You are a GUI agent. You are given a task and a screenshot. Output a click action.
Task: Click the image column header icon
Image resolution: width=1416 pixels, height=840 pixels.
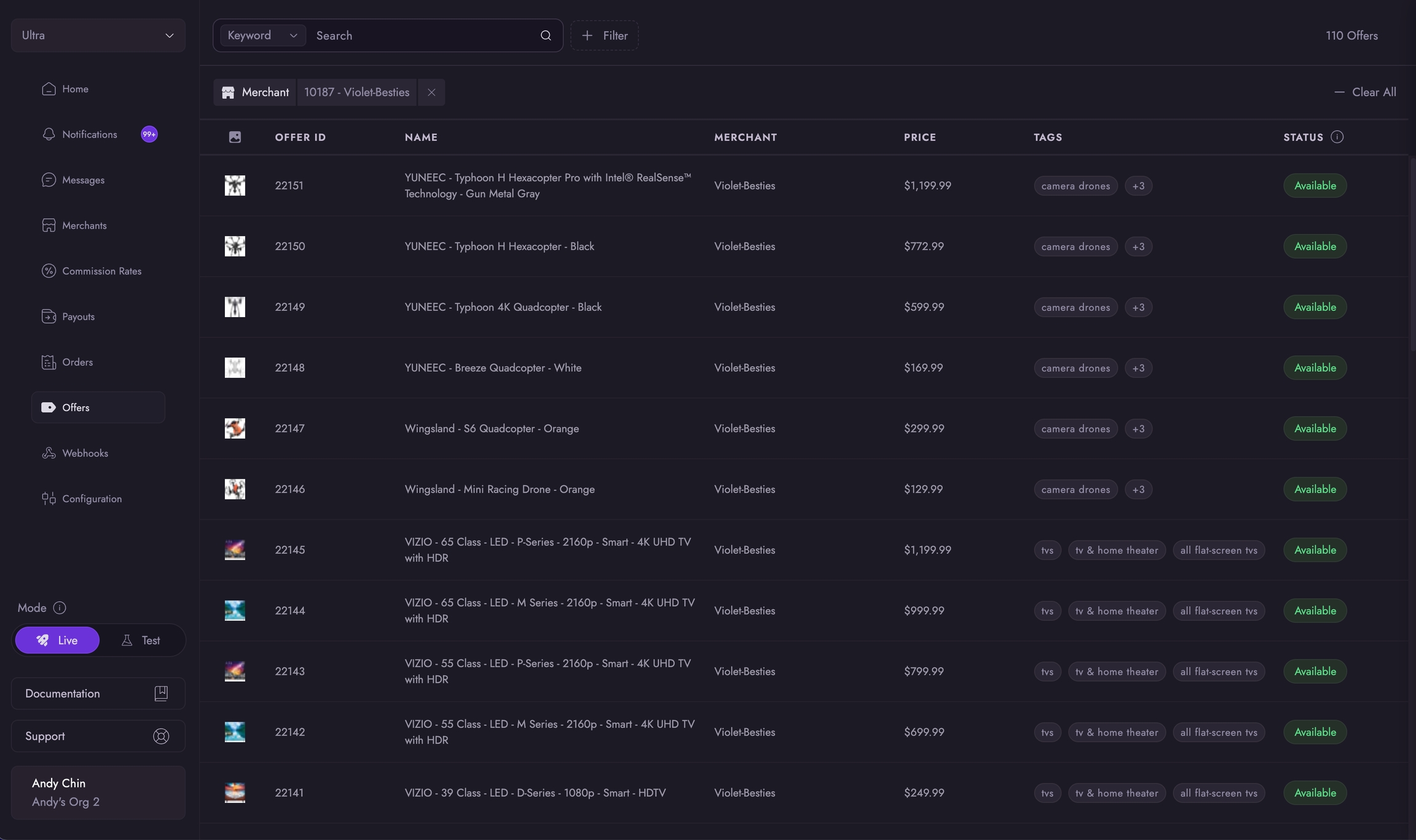235,137
